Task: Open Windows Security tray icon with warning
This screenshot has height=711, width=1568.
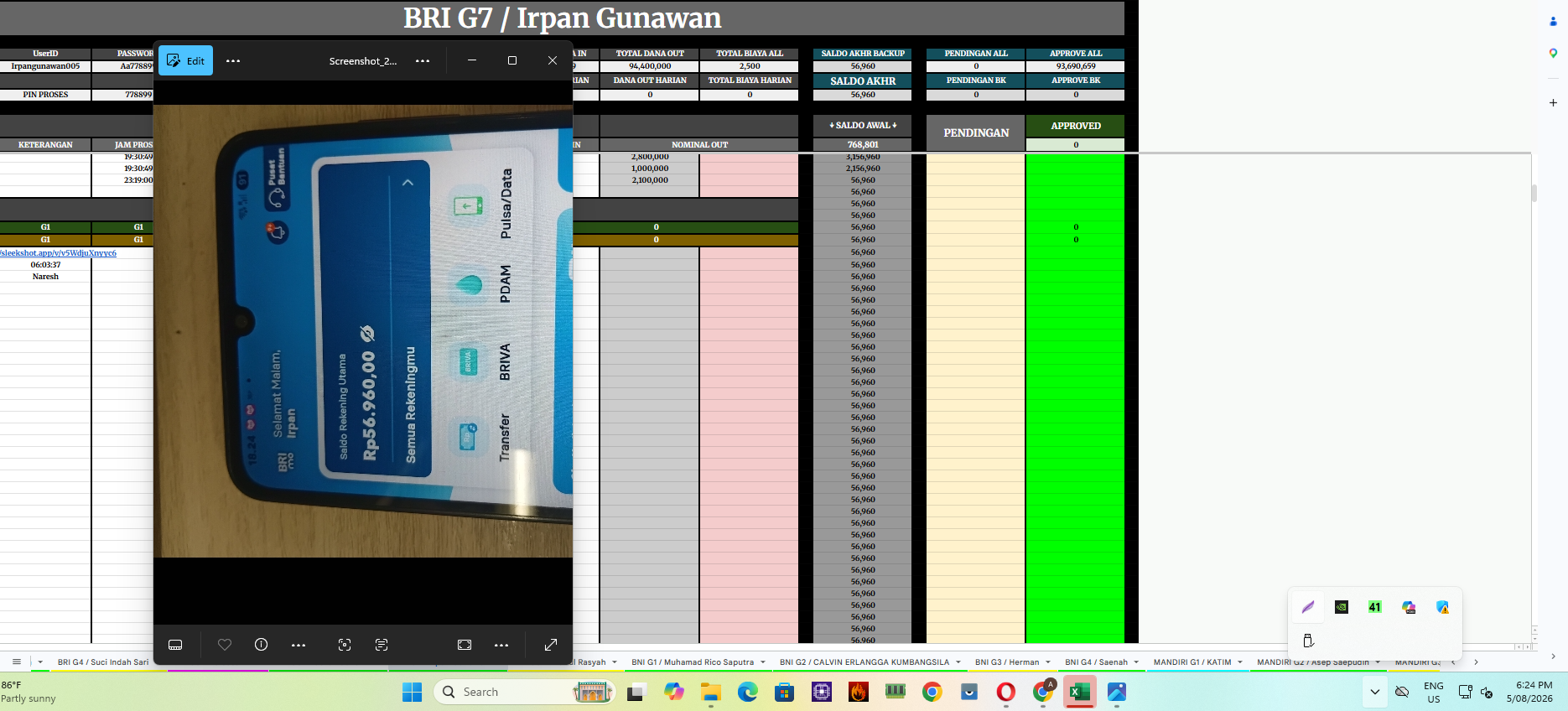Action: (x=1442, y=607)
